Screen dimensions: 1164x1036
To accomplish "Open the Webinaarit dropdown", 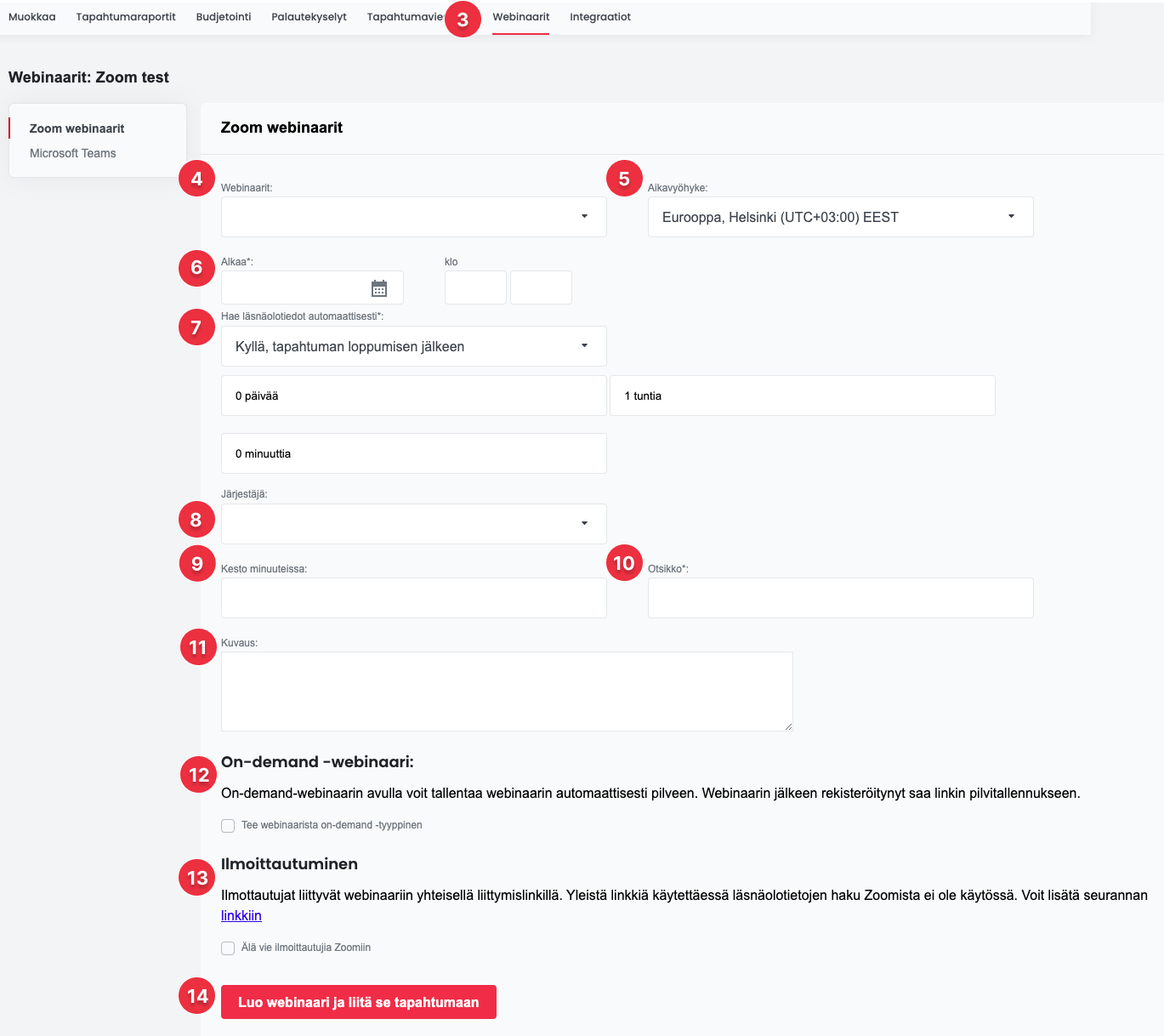I will (x=414, y=217).
